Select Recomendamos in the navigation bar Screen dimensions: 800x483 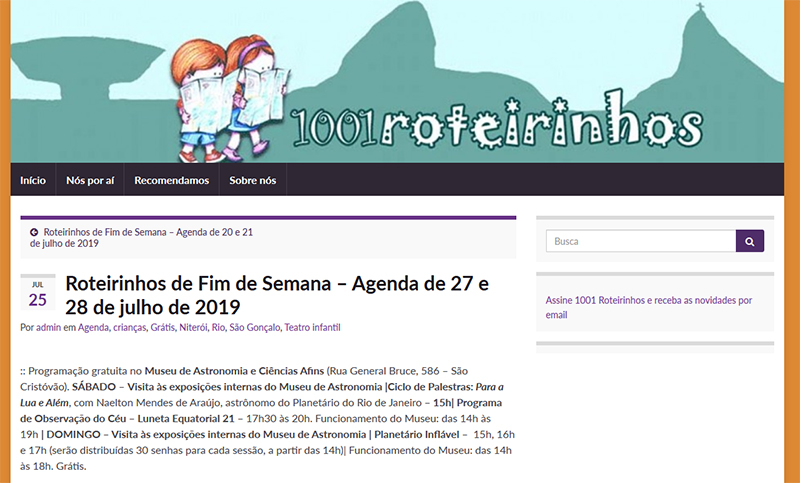[x=171, y=180]
